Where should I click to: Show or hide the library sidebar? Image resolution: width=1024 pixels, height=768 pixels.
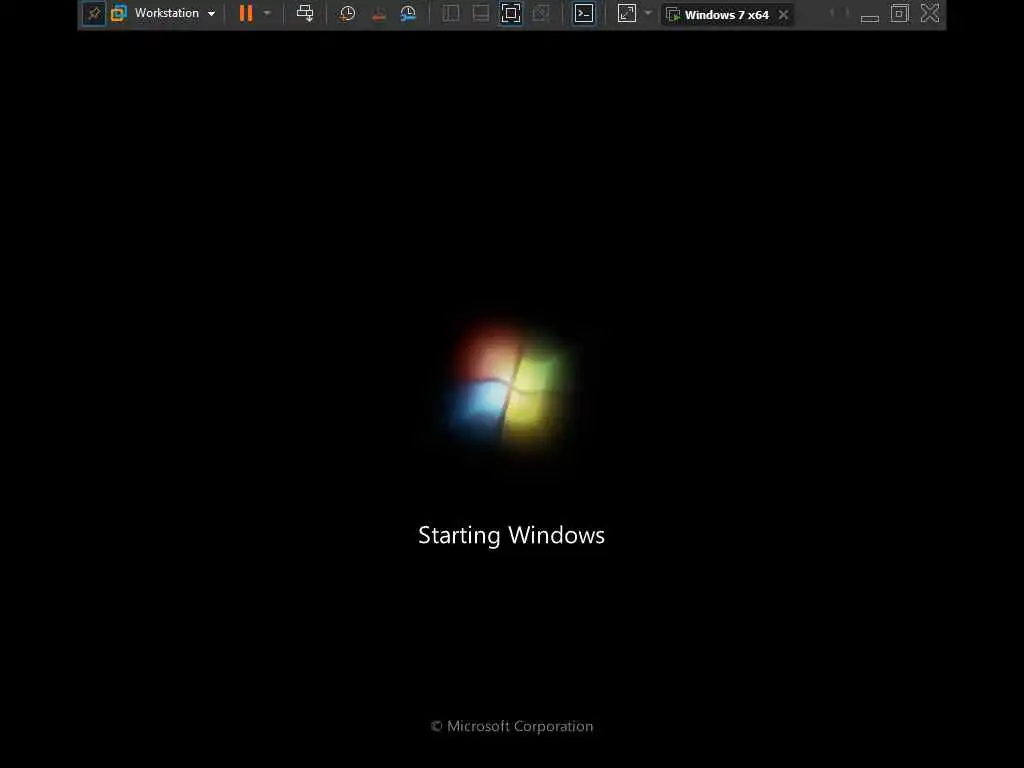(451, 13)
